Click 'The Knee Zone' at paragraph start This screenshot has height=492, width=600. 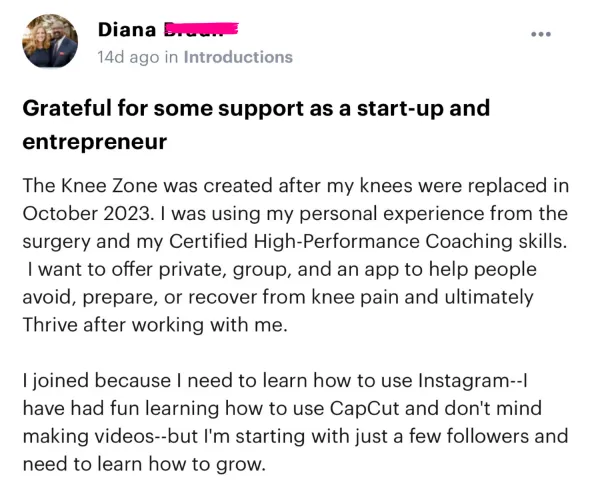click(90, 186)
